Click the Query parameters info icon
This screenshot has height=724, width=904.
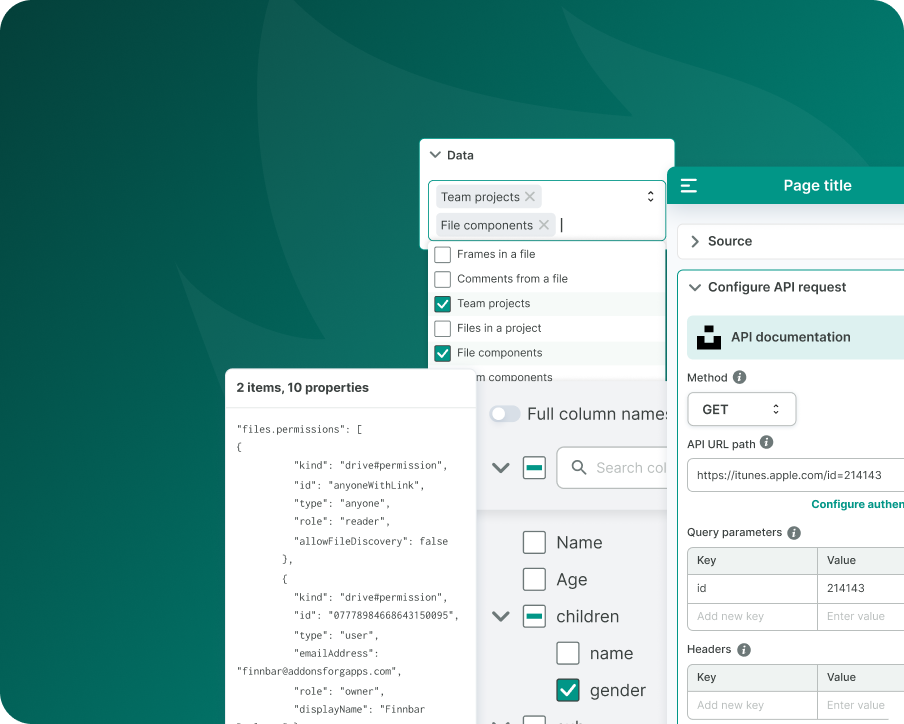click(x=794, y=533)
